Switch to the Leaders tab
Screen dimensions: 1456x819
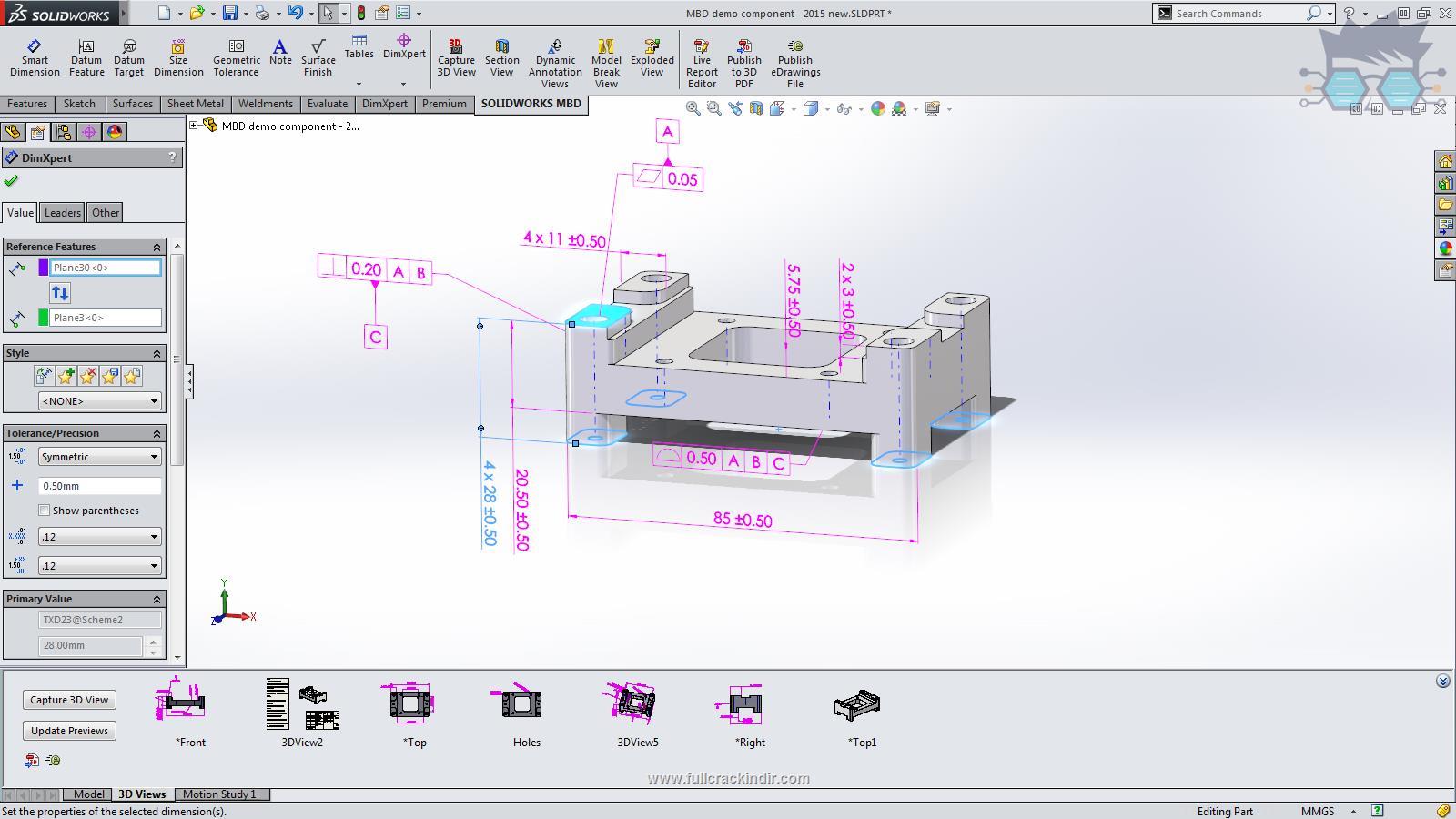click(x=63, y=213)
